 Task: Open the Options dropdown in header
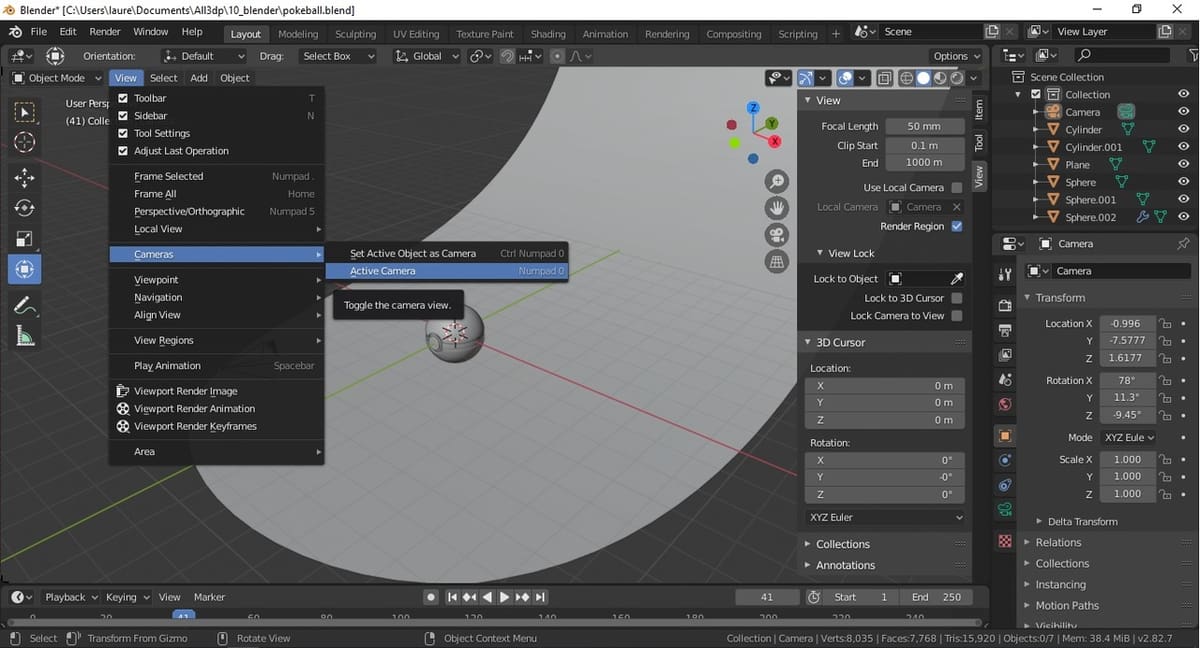[957, 56]
